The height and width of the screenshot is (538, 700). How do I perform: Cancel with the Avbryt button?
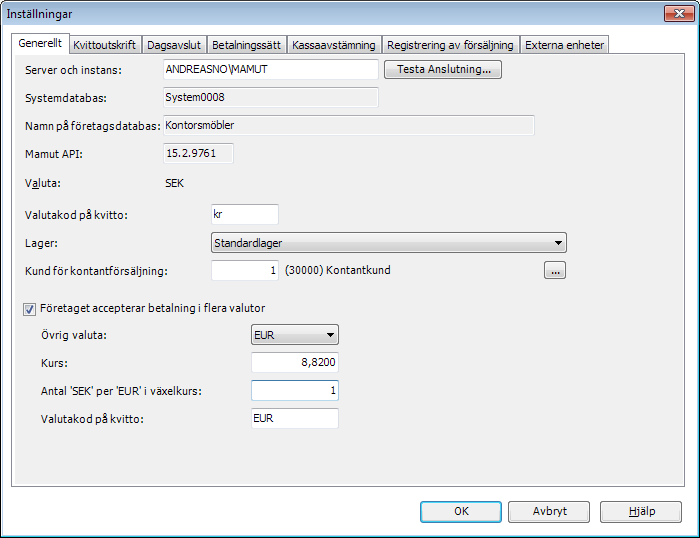tap(549, 512)
